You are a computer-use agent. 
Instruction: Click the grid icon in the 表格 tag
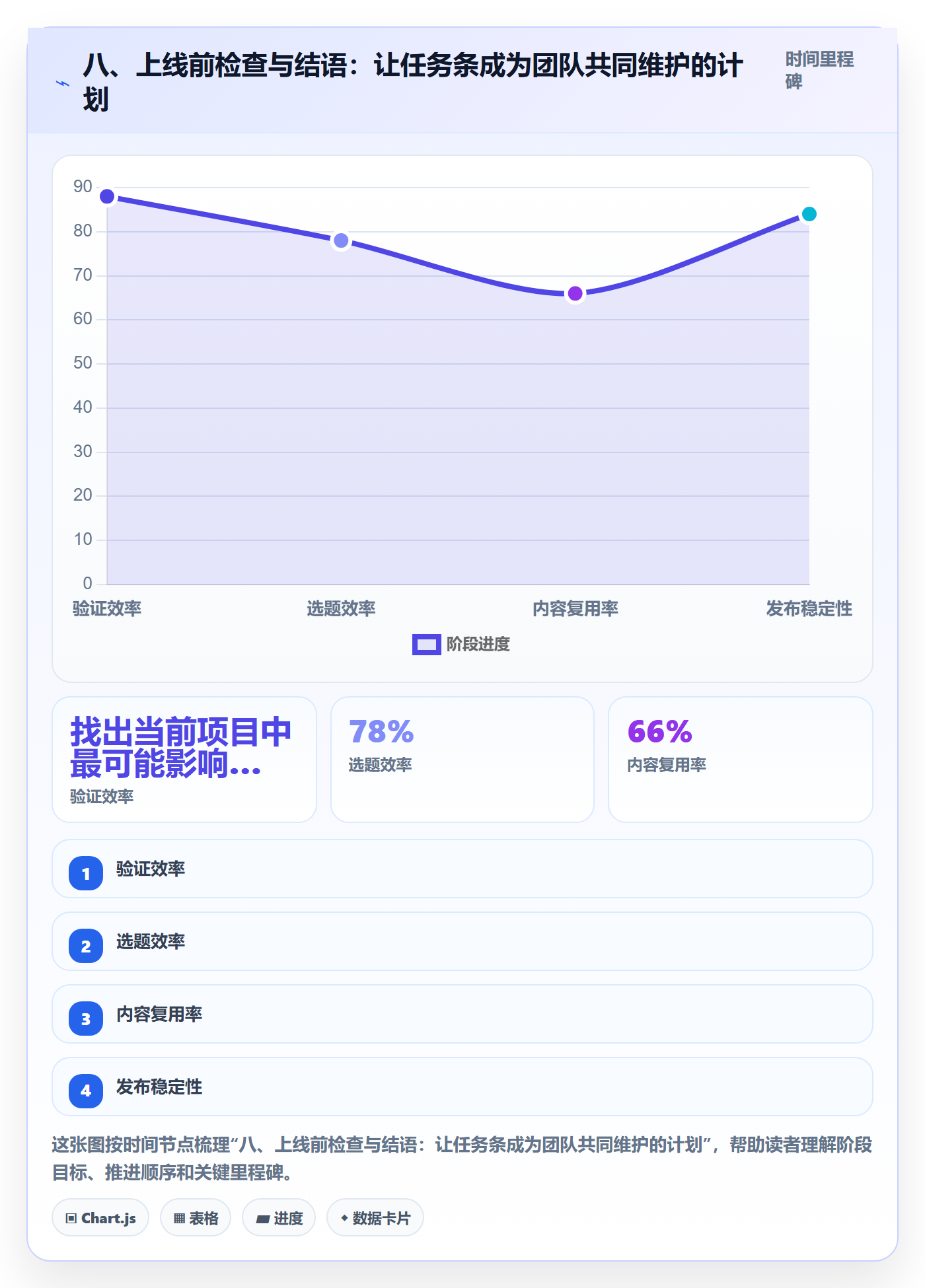[179, 1219]
